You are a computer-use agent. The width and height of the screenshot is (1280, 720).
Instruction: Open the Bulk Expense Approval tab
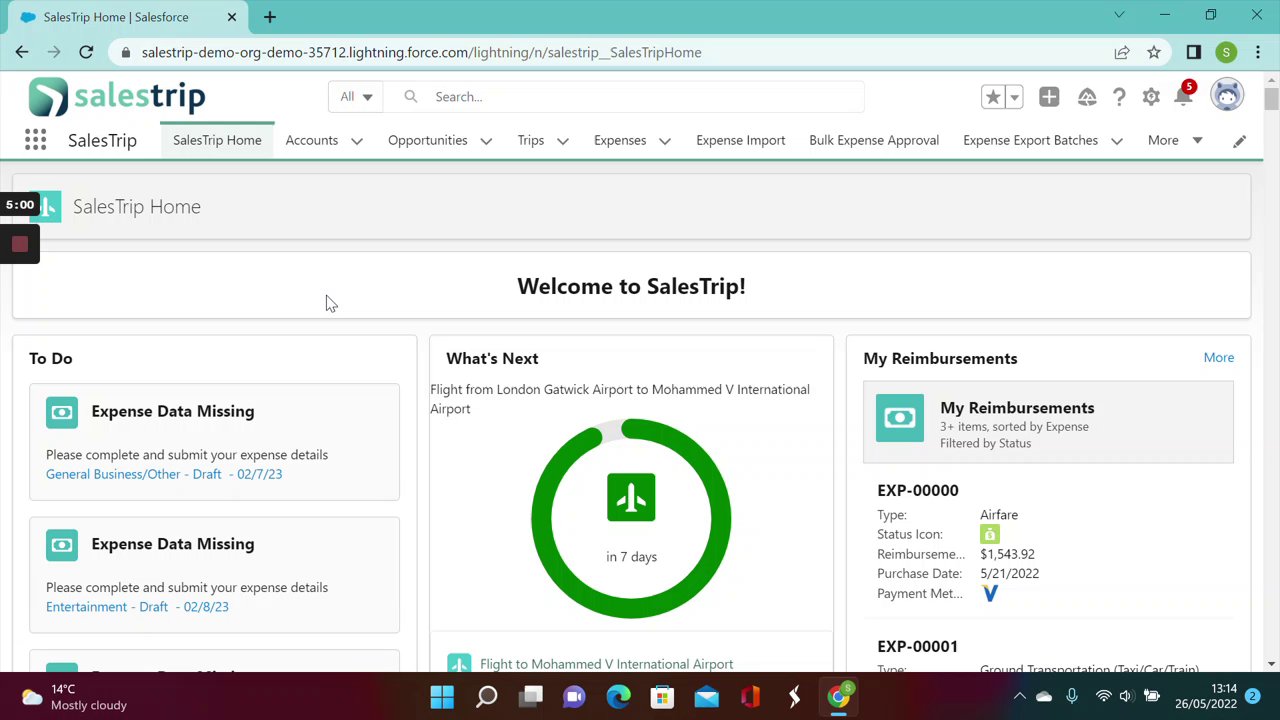[x=874, y=140]
